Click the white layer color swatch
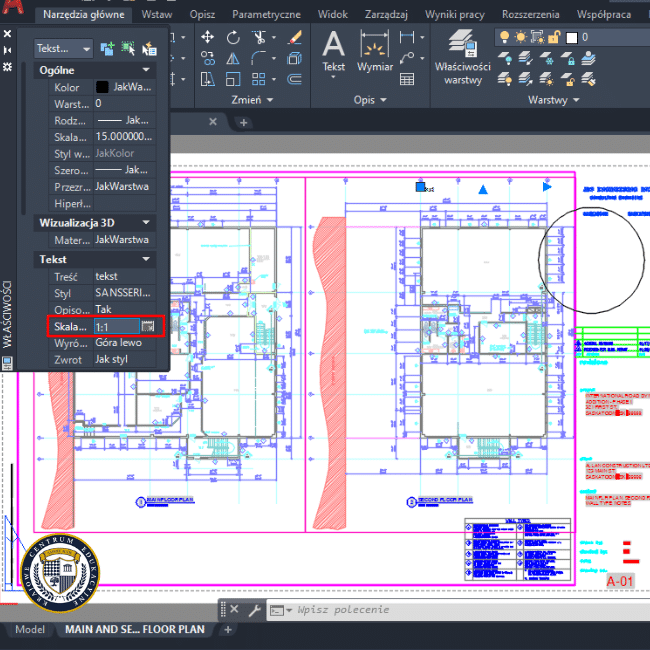Viewport: 650px width, 650px height. 572,38
